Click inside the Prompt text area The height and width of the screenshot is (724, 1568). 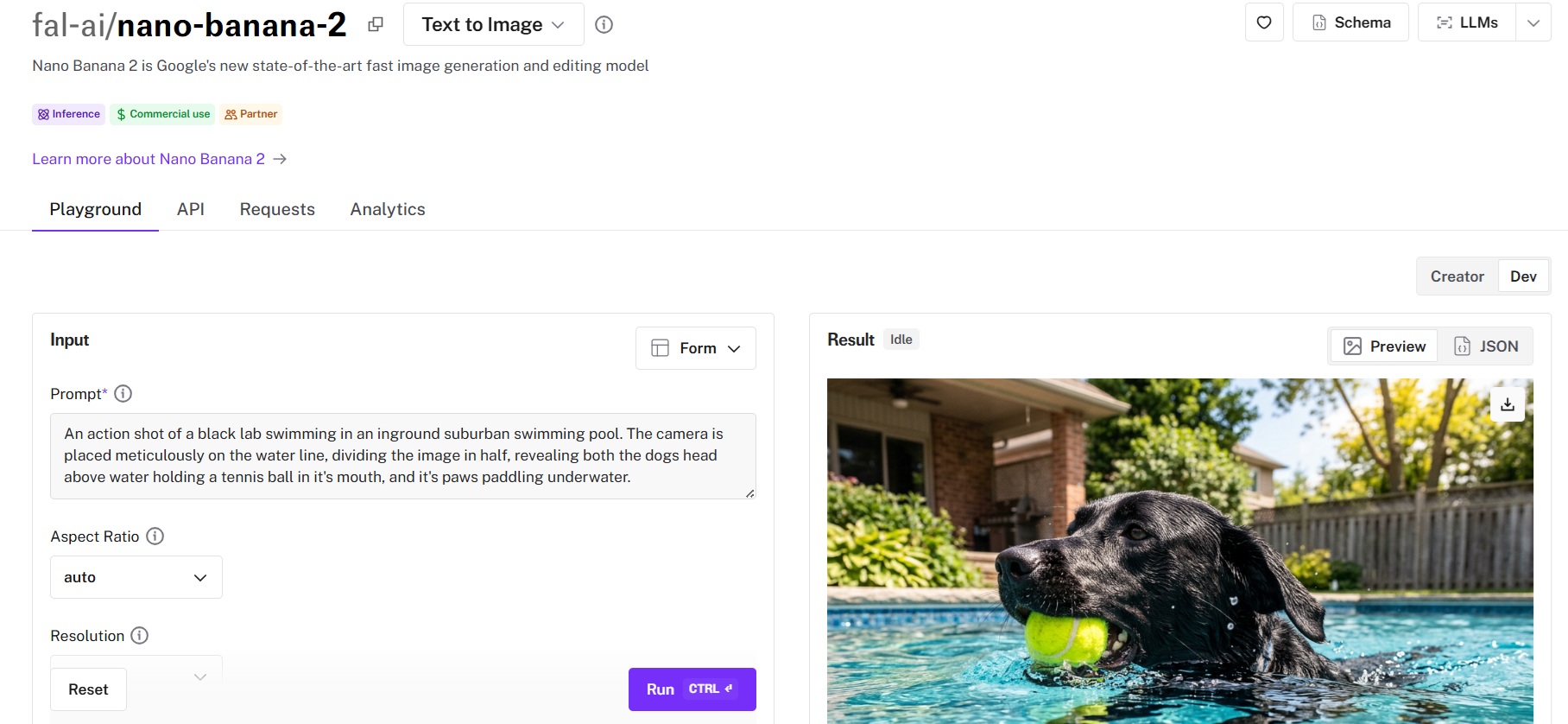(x=402, y=455)
